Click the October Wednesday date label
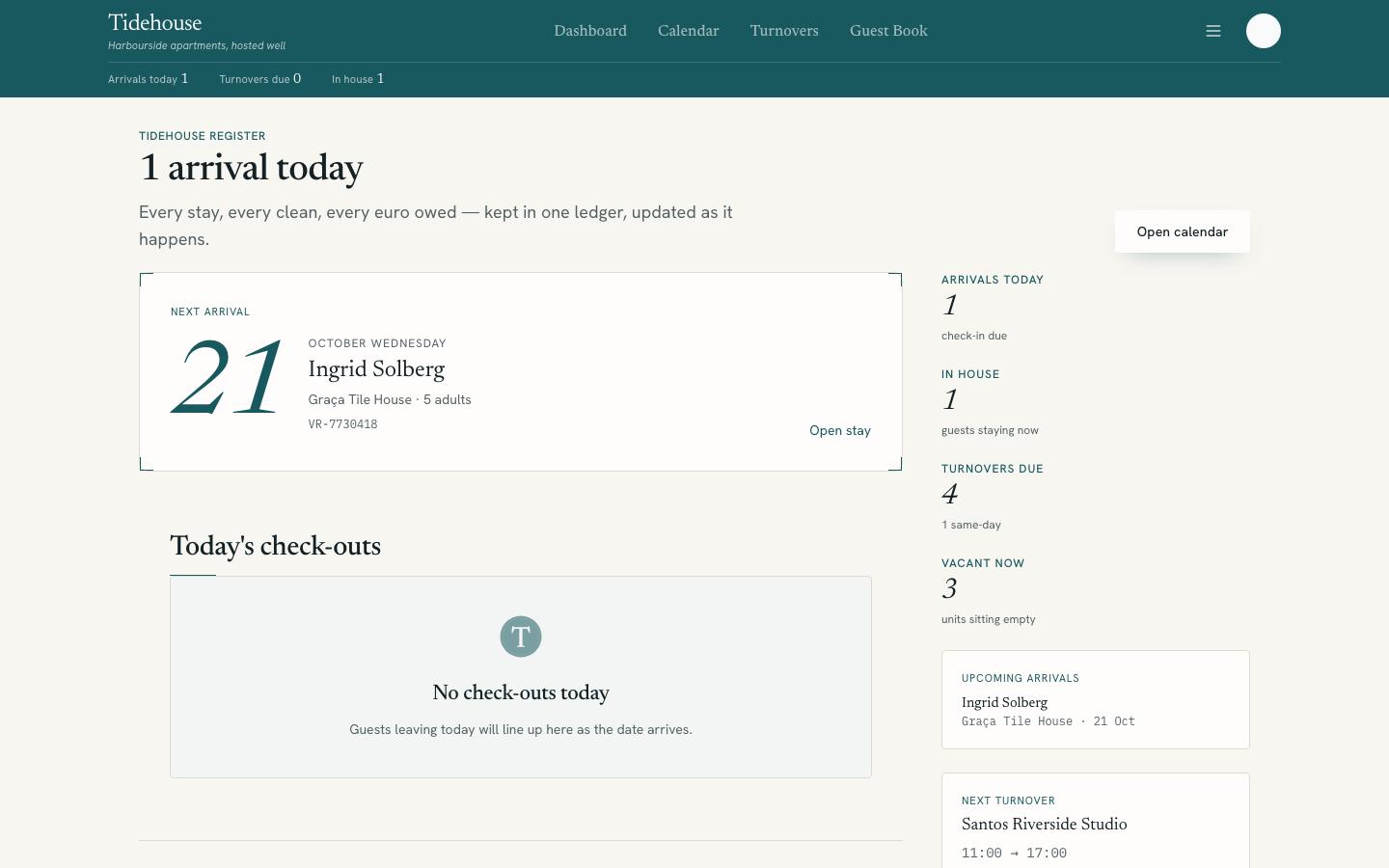 [x=377, y=343]
